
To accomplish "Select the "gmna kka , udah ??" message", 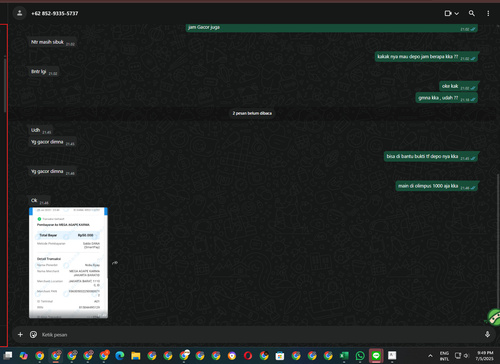I will point(447,98).
